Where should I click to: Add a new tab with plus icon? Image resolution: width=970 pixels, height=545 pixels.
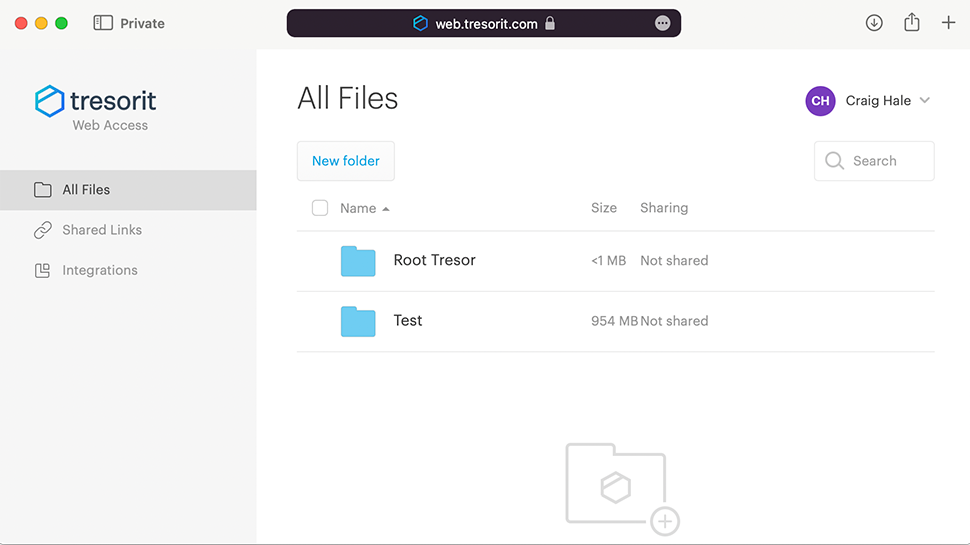click(x=948, y=23)
